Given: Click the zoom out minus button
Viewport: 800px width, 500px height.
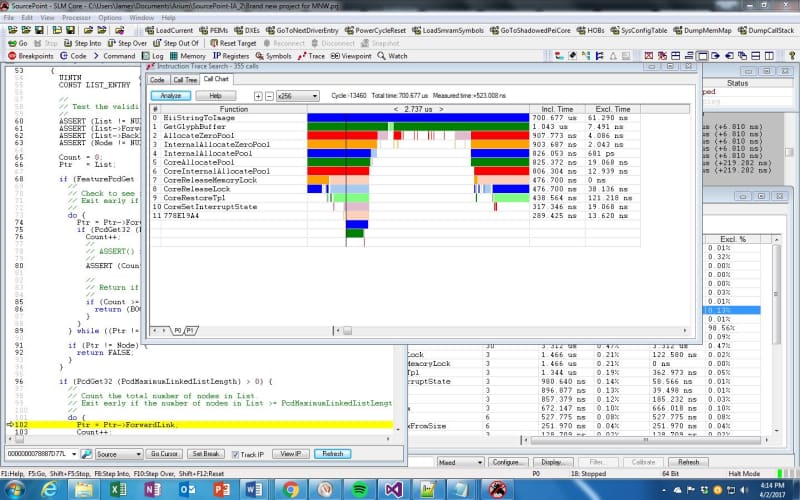Looking at the screenshot, I should point(269,96).
